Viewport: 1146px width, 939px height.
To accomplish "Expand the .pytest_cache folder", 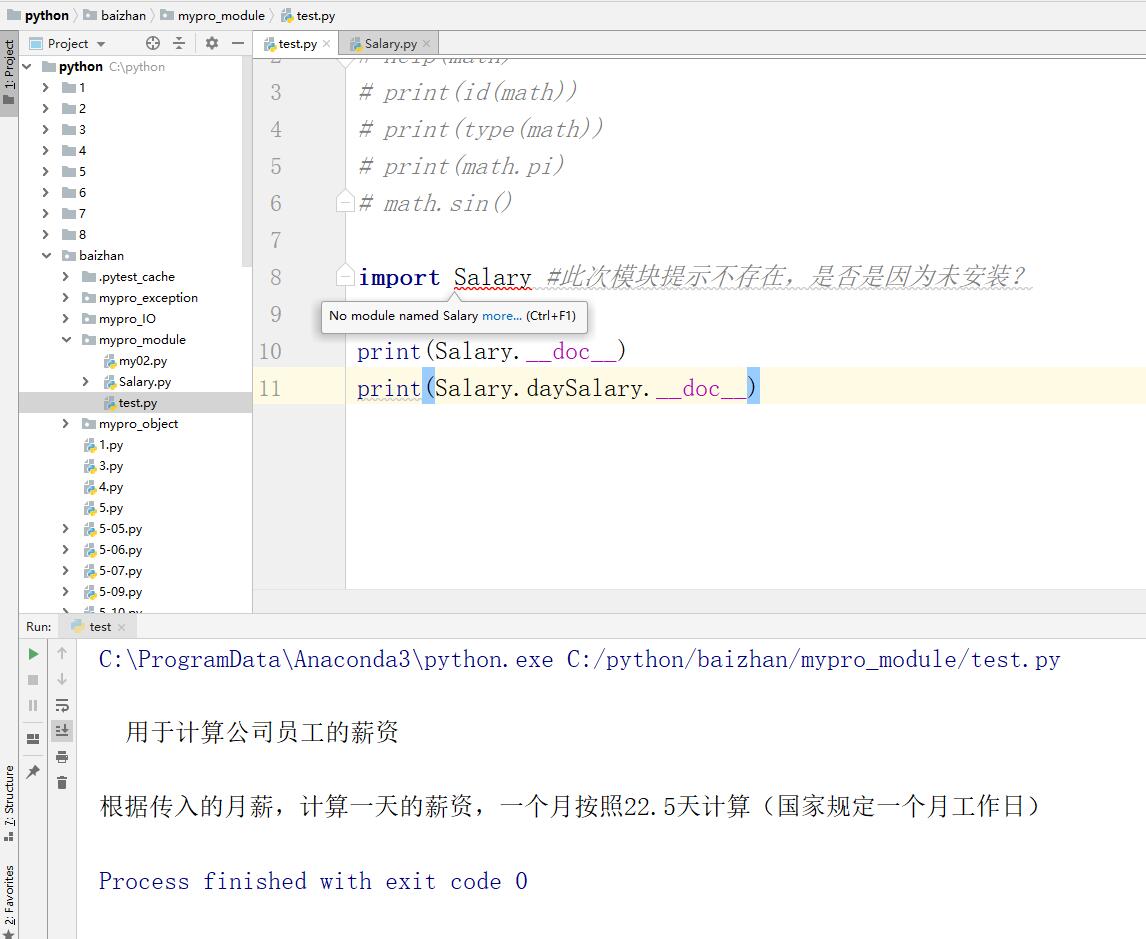I will 66,277.
